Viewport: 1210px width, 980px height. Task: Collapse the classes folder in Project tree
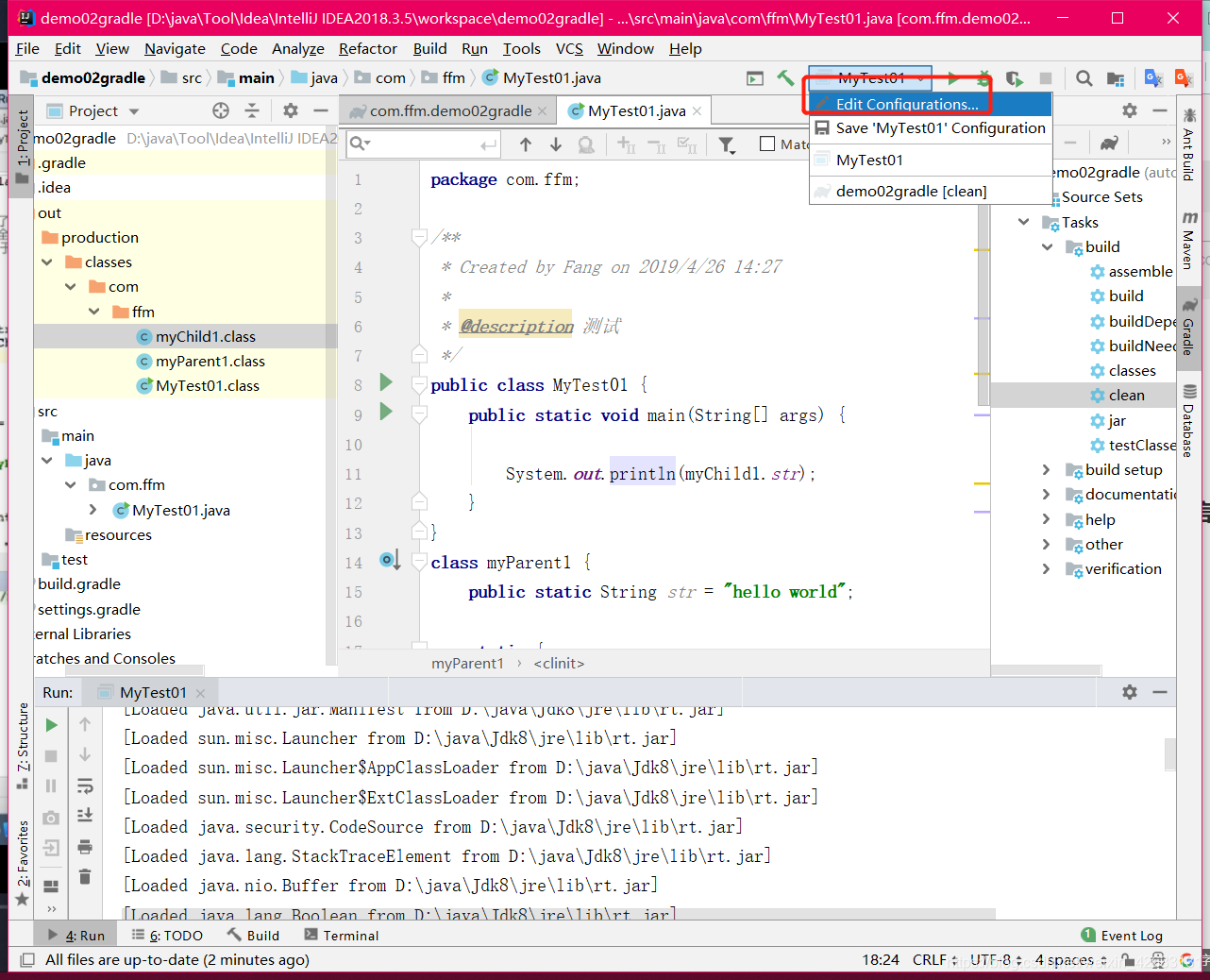(47, 262)
